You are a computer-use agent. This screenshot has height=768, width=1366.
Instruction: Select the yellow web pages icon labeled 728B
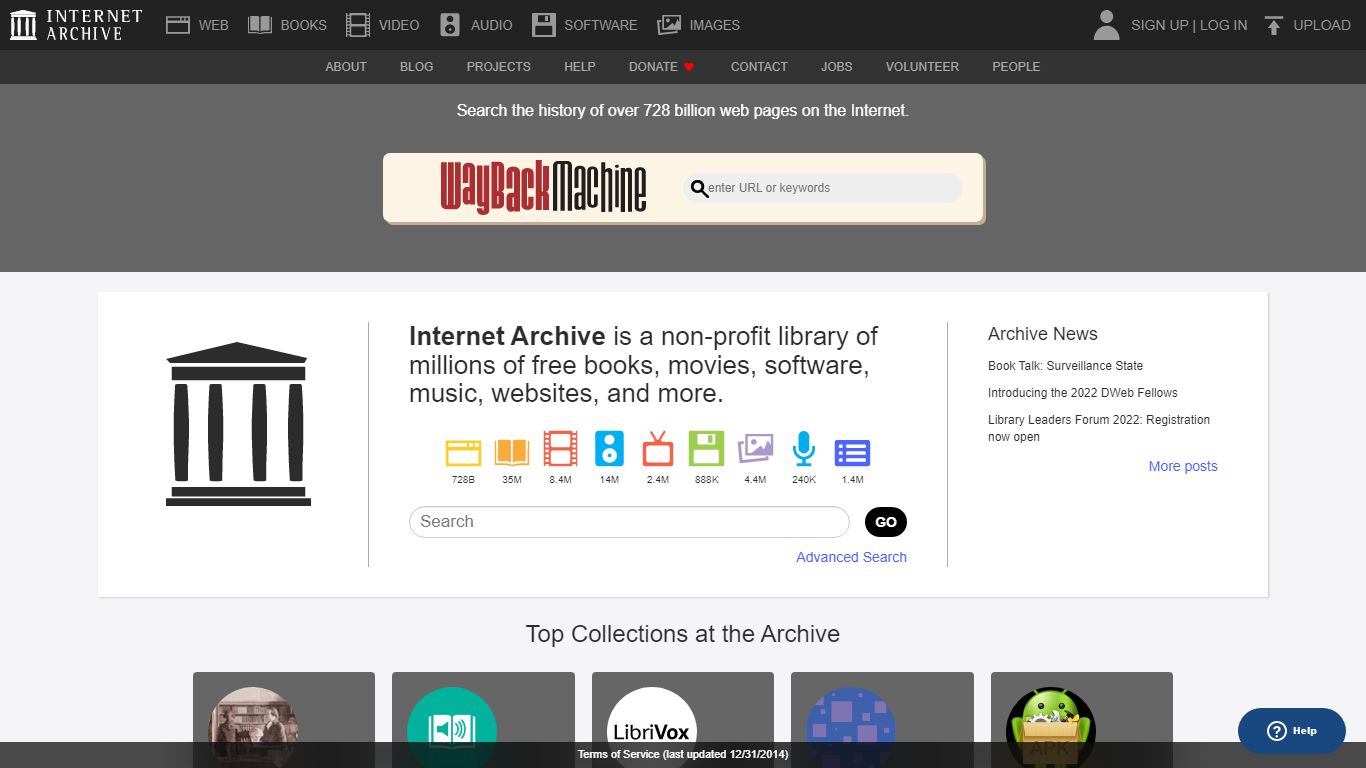[463, 453]
